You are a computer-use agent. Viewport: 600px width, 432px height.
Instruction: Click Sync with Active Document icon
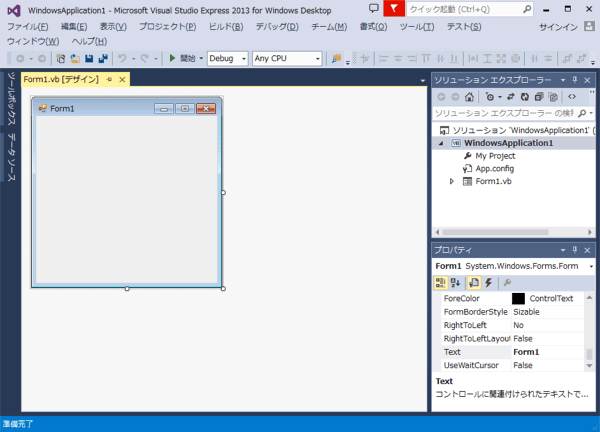(x=510, y=97)
